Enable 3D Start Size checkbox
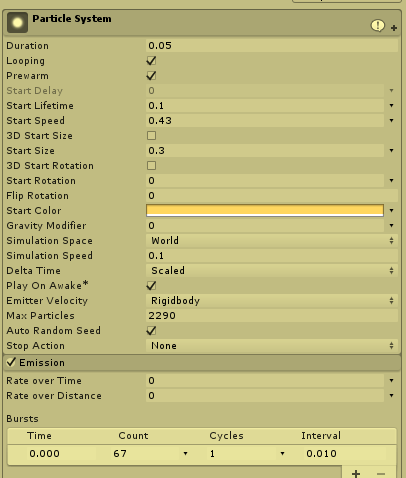 point(151,136)
